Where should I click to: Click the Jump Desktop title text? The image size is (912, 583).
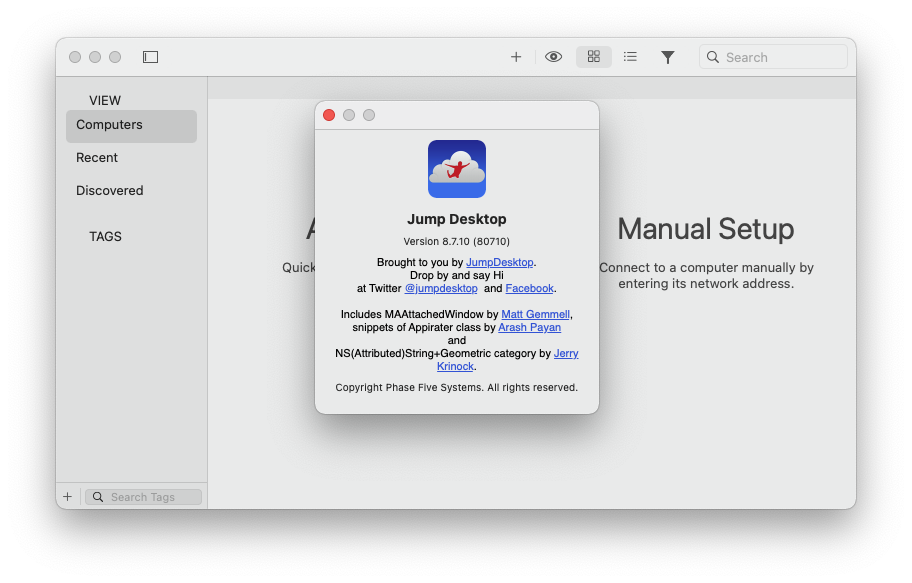(457, 219)
